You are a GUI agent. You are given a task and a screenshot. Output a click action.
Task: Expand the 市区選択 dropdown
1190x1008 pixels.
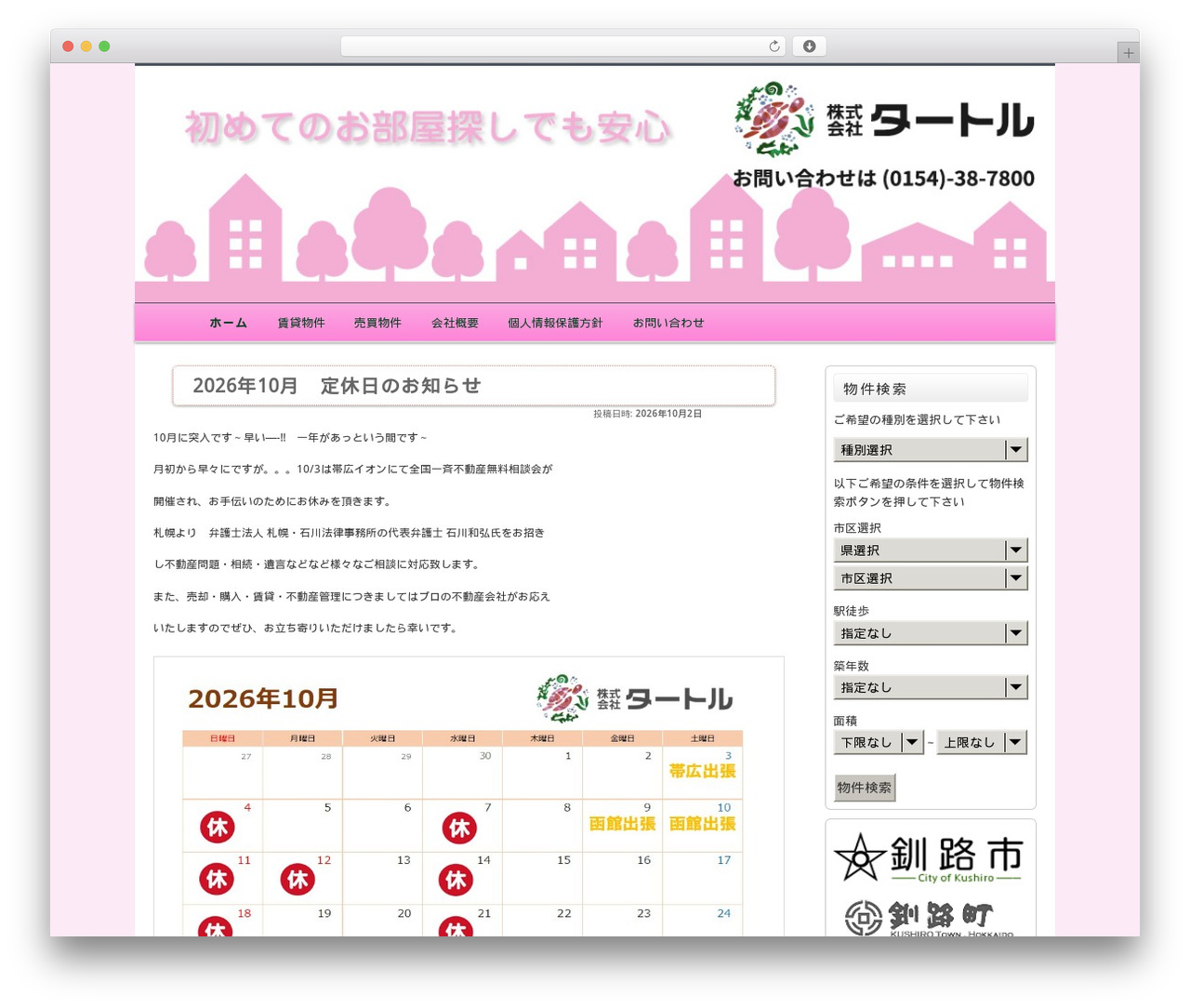tap(930, 577)
